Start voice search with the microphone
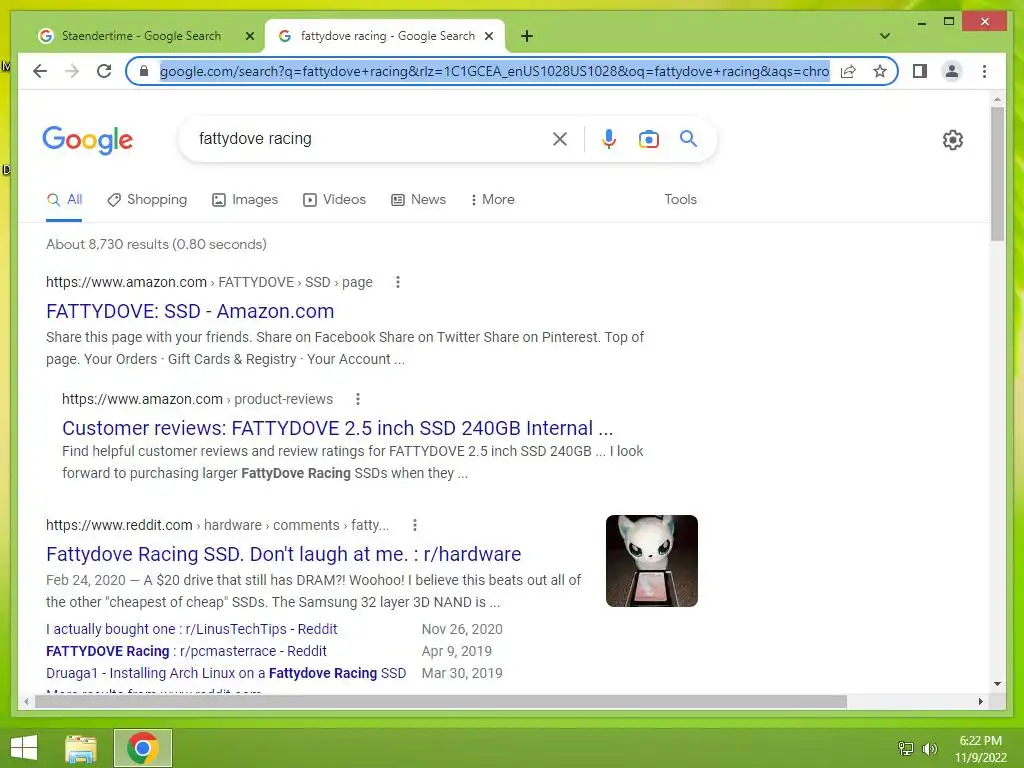This screenshot has width=1024, height=768. (609, 139)
